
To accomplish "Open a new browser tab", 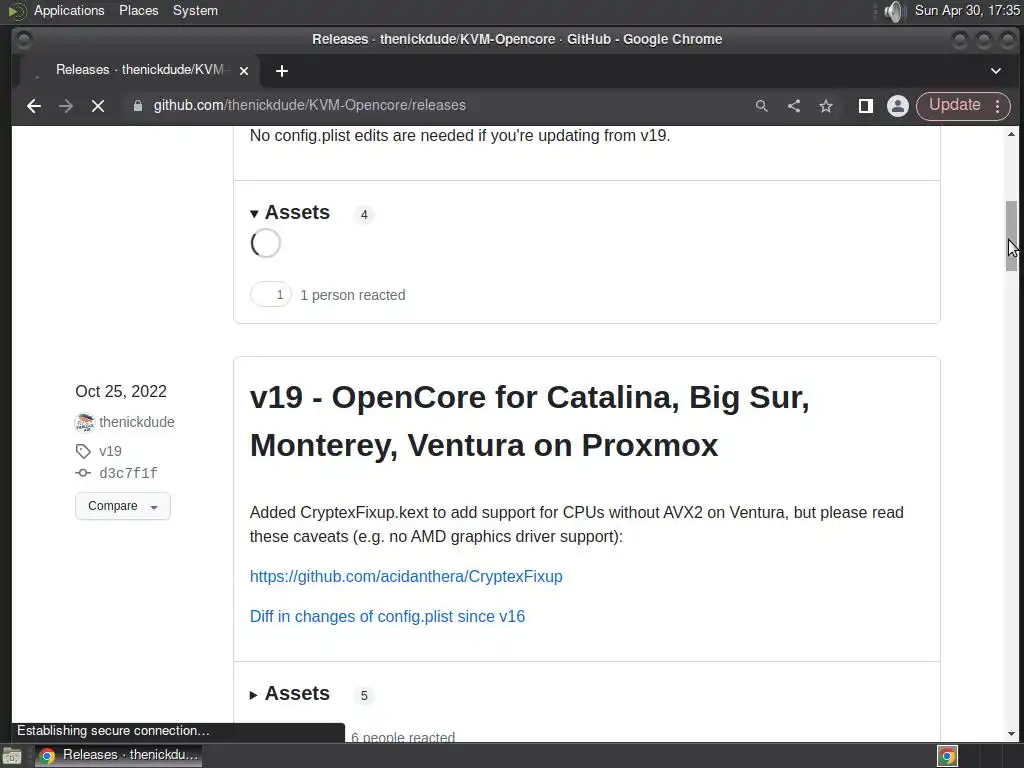I will click(281, 71).
